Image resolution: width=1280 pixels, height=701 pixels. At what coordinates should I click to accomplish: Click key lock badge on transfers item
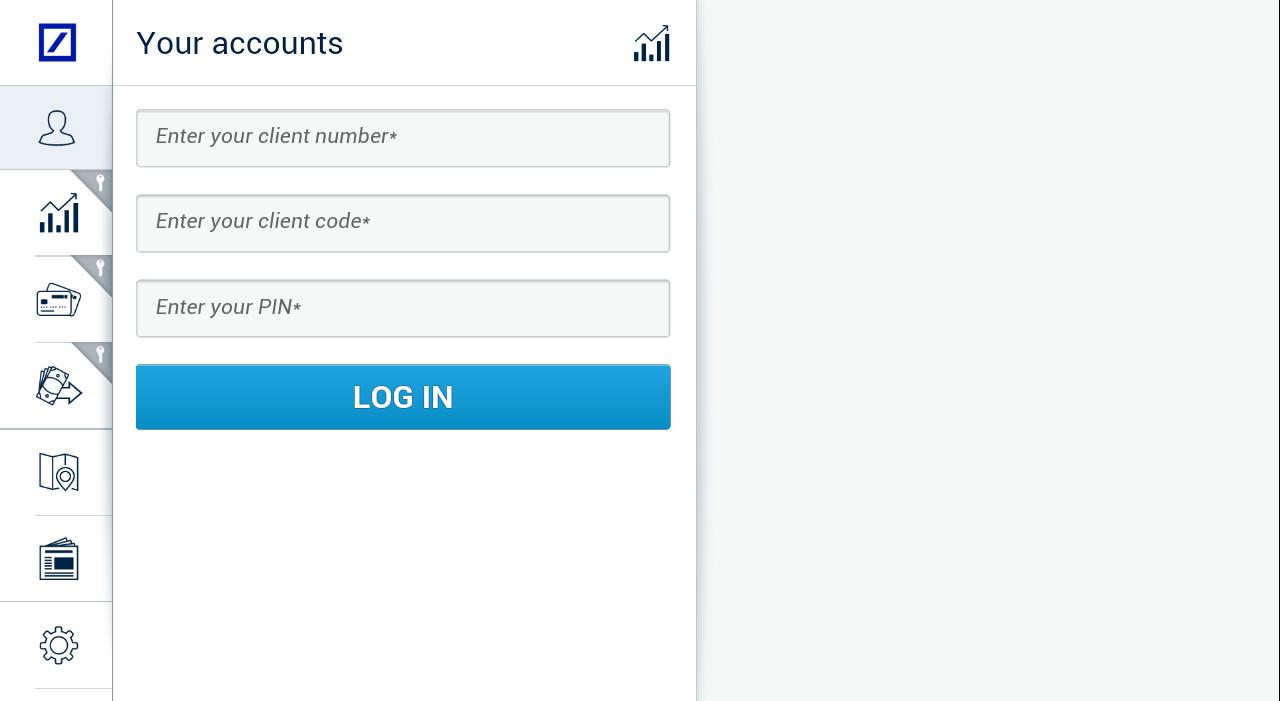point(100,354)
